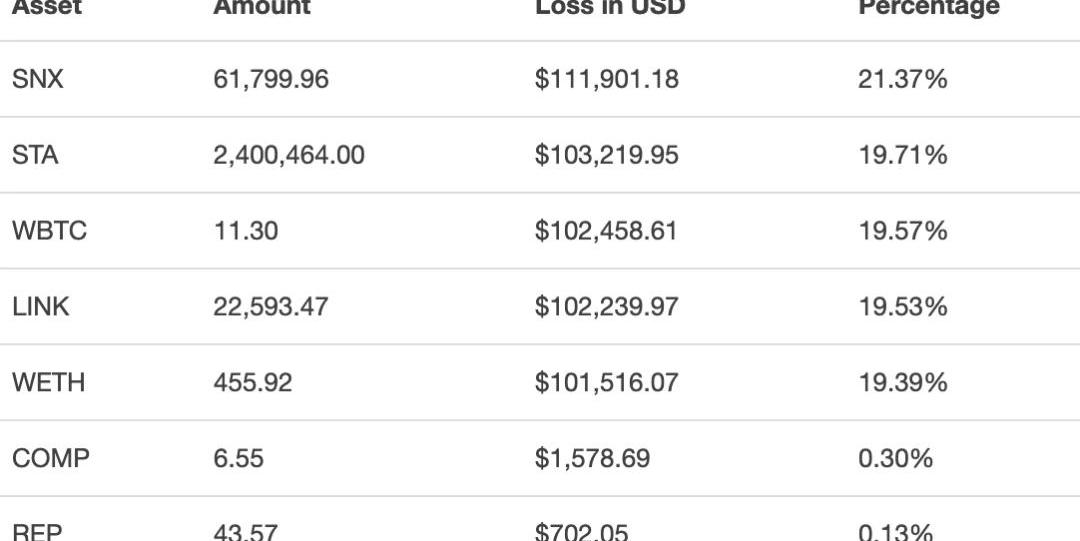
Task: Click the SNX loss value $111,901.18
Action: pyautogui.click(x=607, y=80)
